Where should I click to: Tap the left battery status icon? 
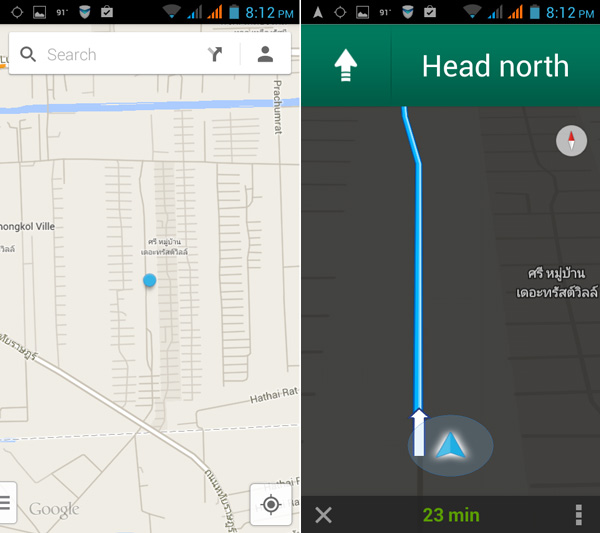234,12
